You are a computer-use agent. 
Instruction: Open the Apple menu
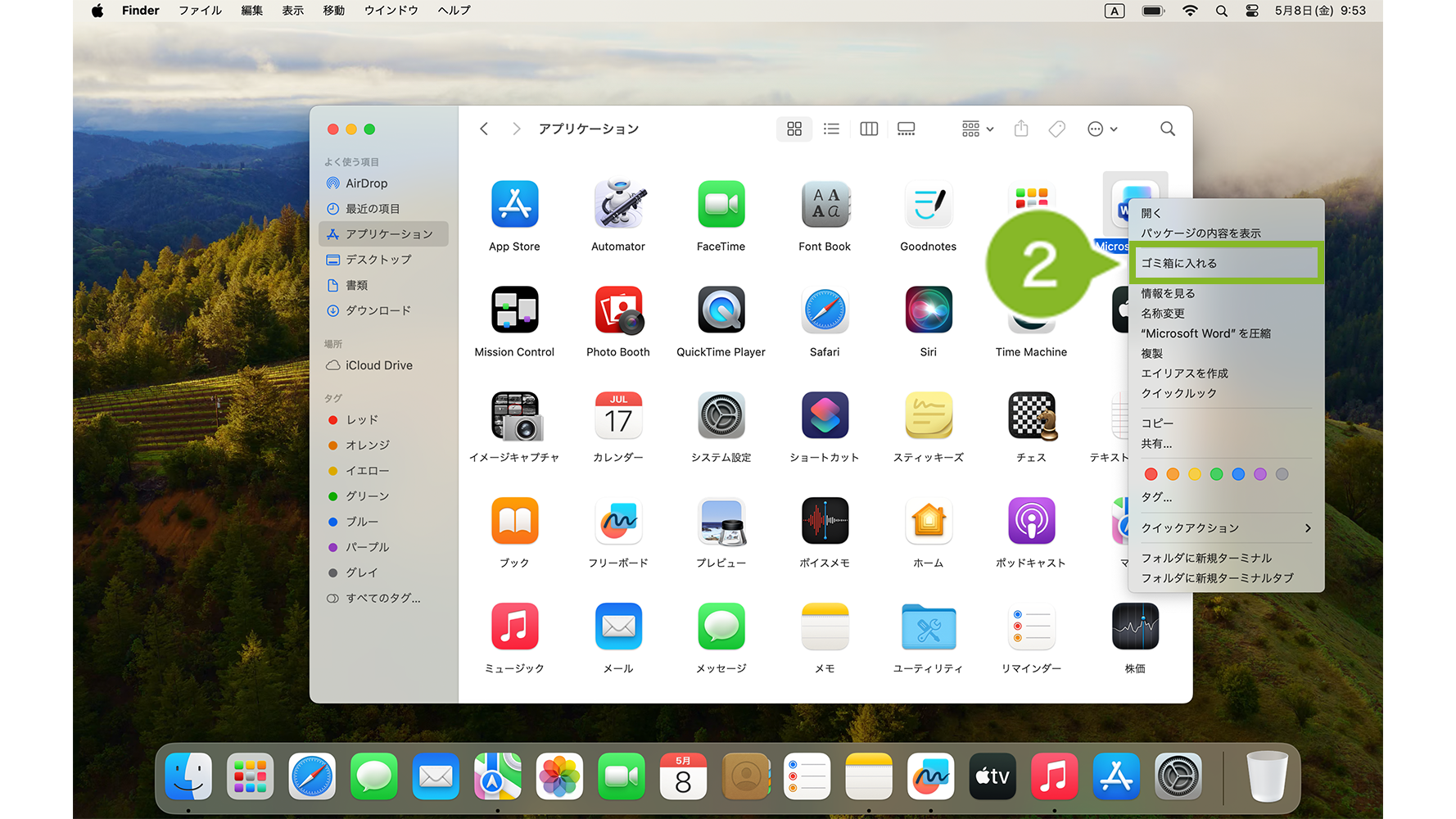97,11
